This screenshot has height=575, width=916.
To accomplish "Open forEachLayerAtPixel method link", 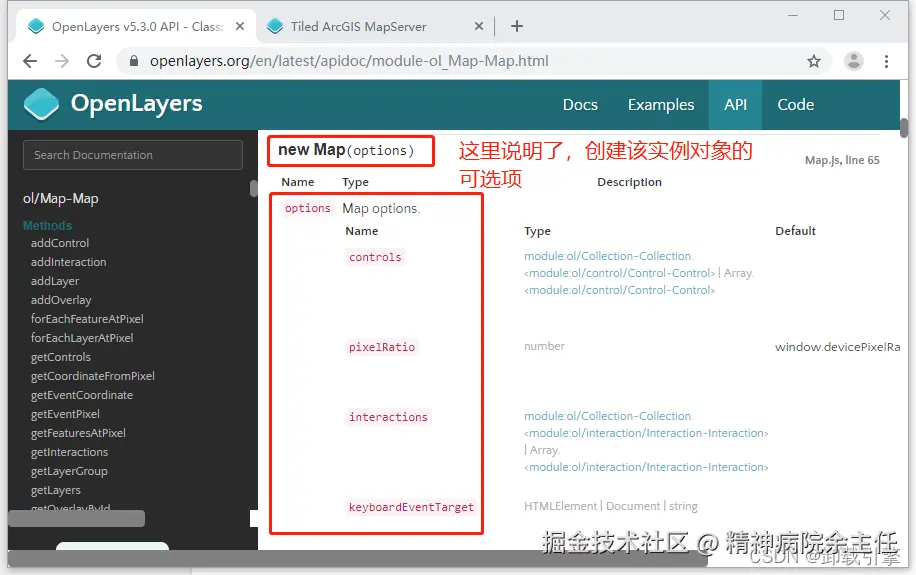I will click(x=82, y=338).
